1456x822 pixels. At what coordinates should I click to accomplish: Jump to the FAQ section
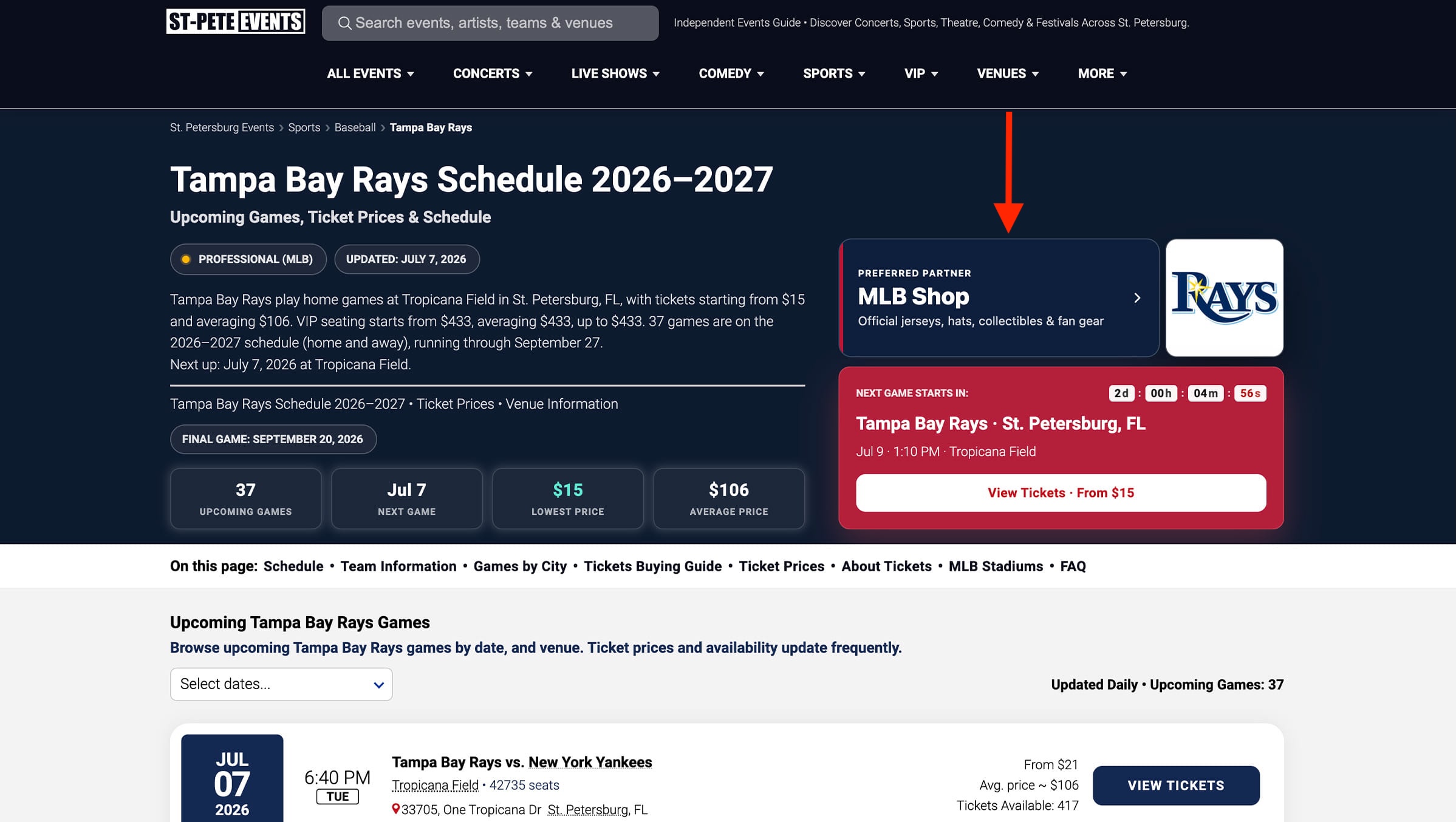tap(1073, 566)
